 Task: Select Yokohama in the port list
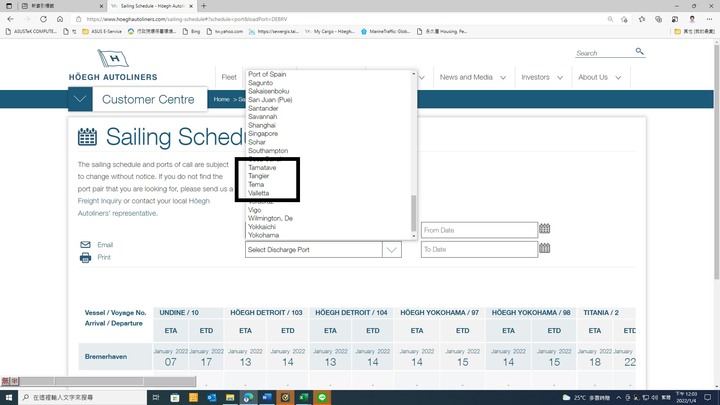coord(263,235)
